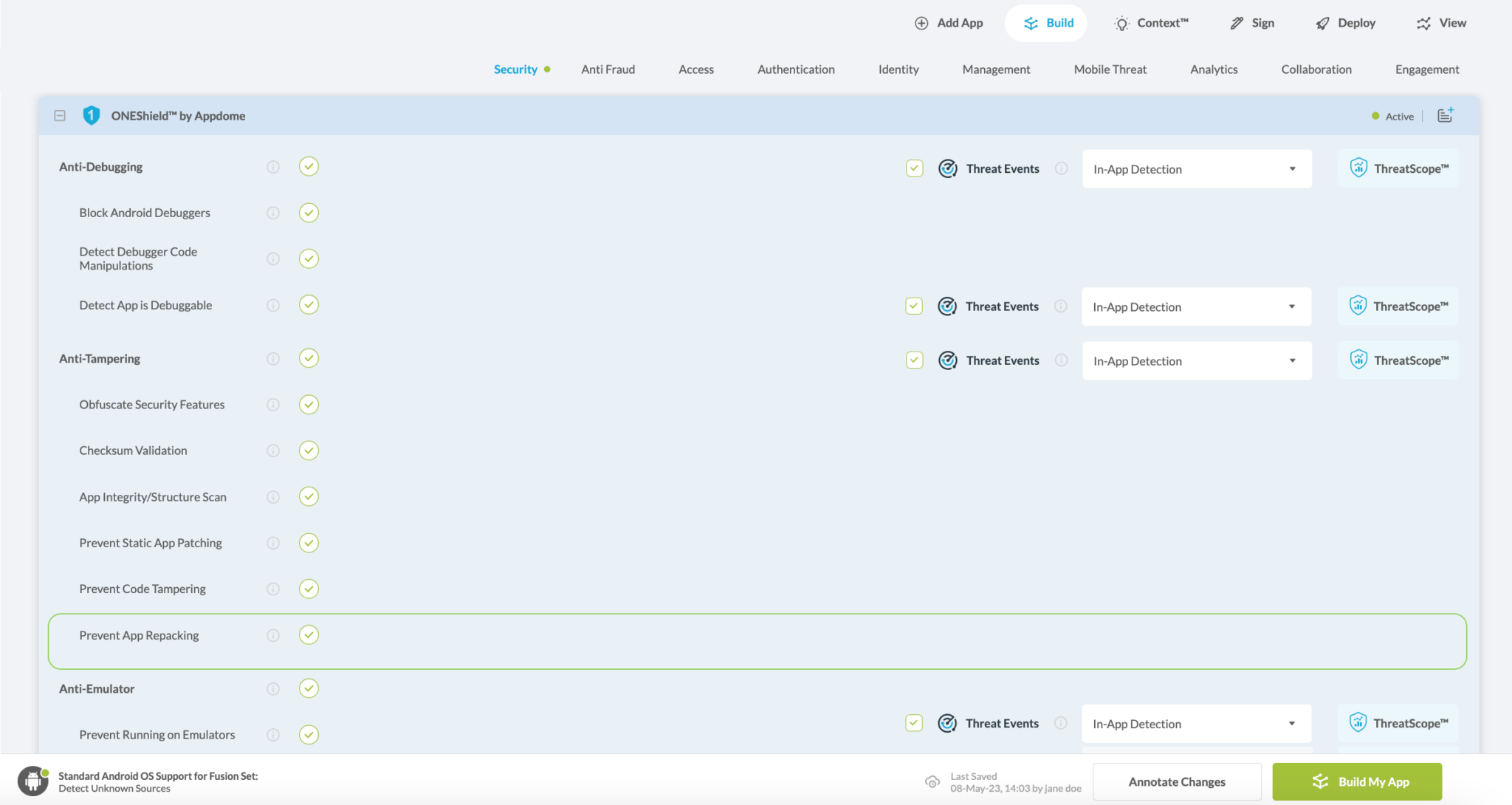Screen dimensions: 1512x805
Task: Click info icon next to Checksum Validation
Action: [273, 451]
